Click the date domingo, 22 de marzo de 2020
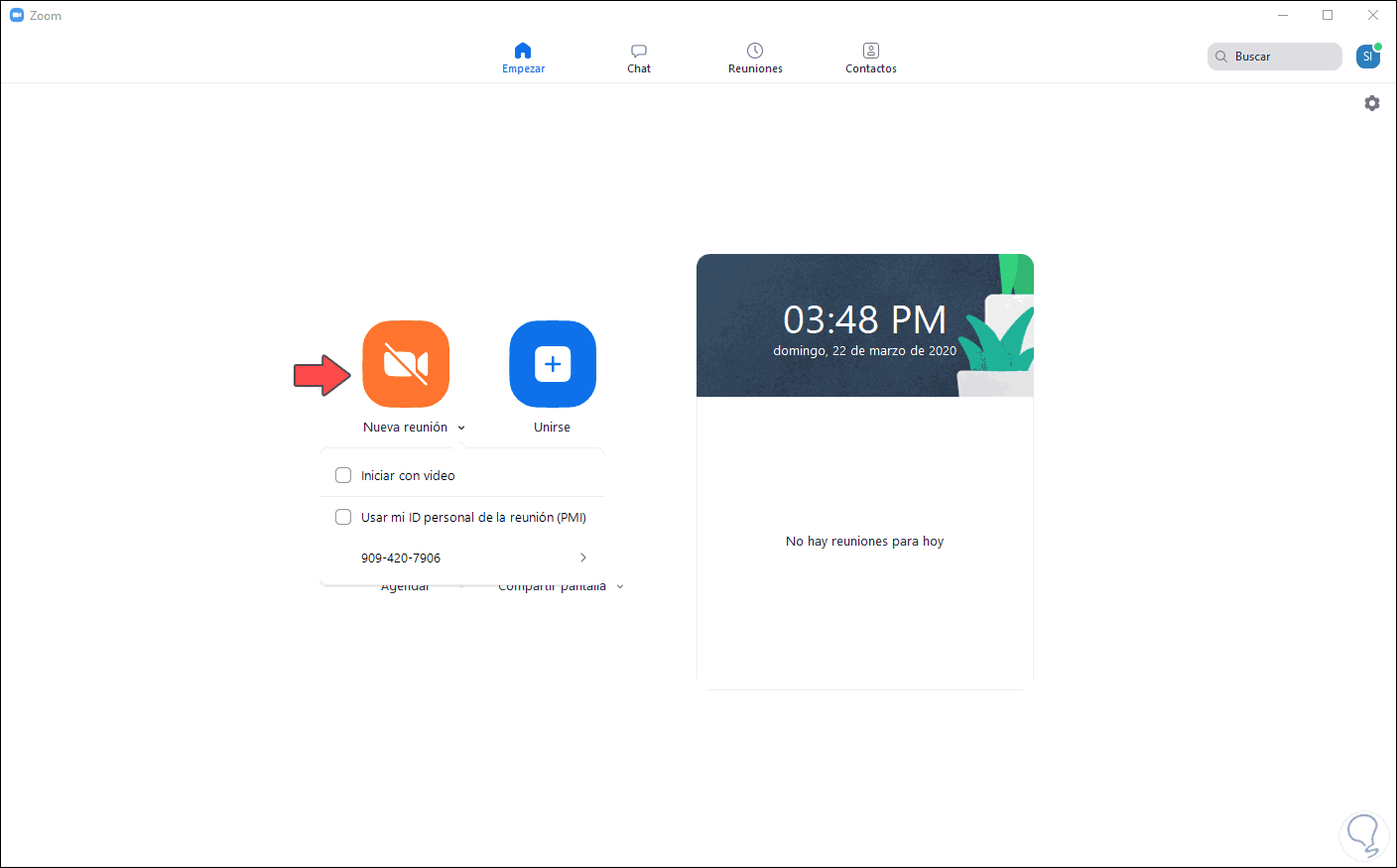The image size is (1397, 868). pos(864,351)
